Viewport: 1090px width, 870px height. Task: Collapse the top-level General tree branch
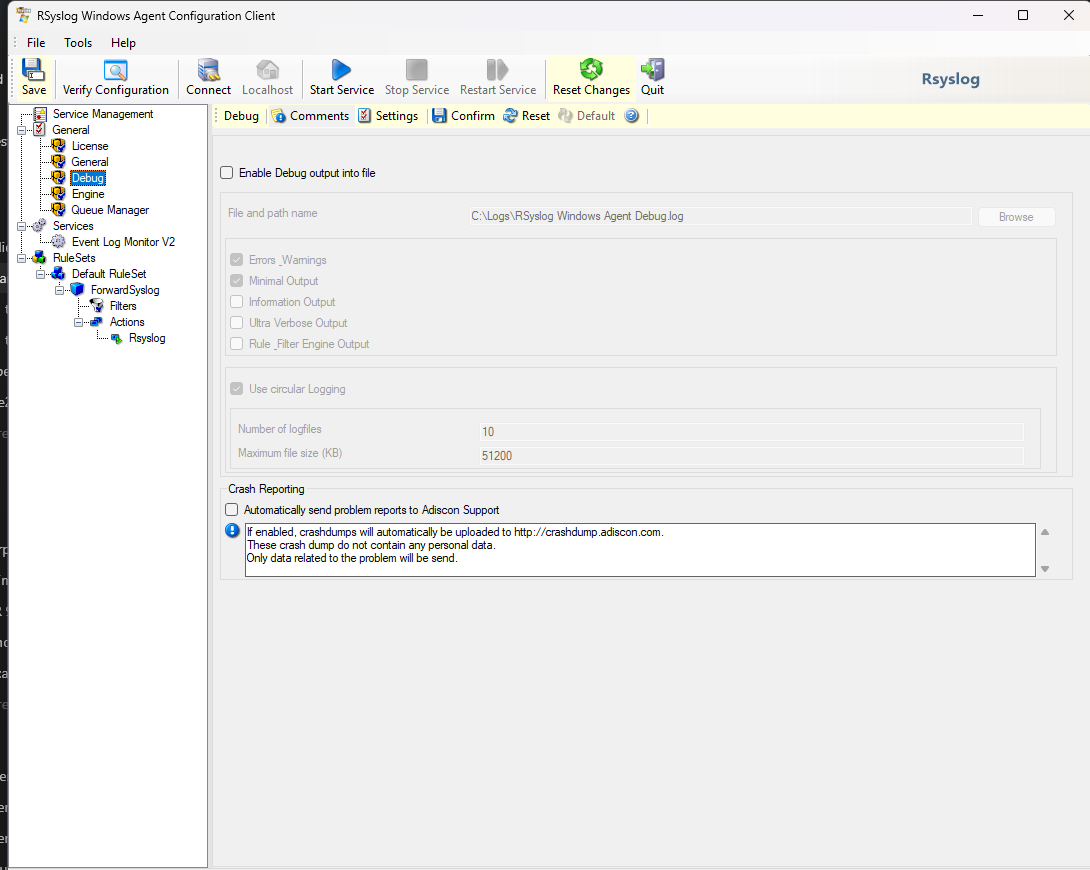tap(22, 130)
